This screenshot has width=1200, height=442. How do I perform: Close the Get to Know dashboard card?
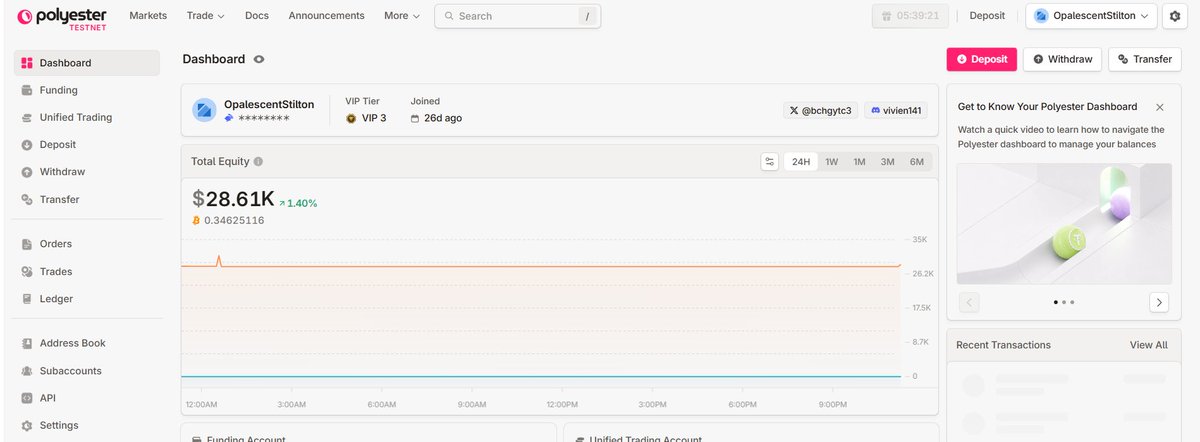pos(1160,107)
